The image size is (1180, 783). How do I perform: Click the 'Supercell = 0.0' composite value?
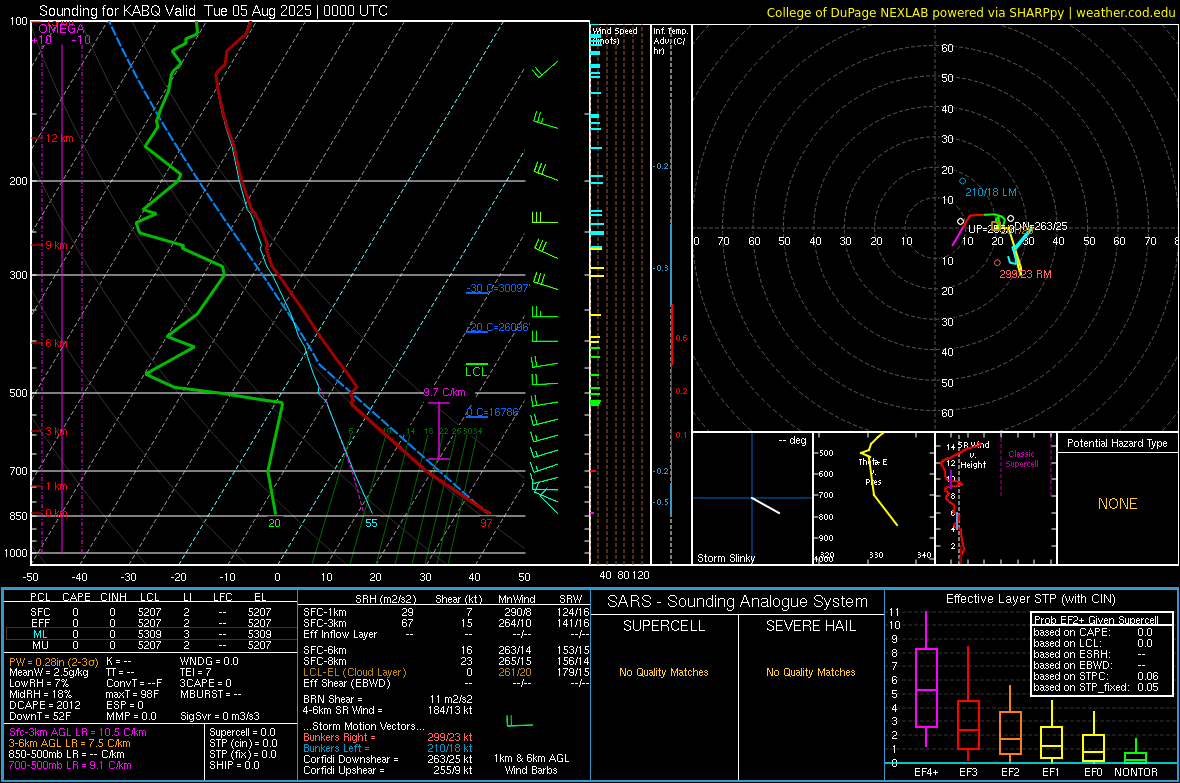242,732
